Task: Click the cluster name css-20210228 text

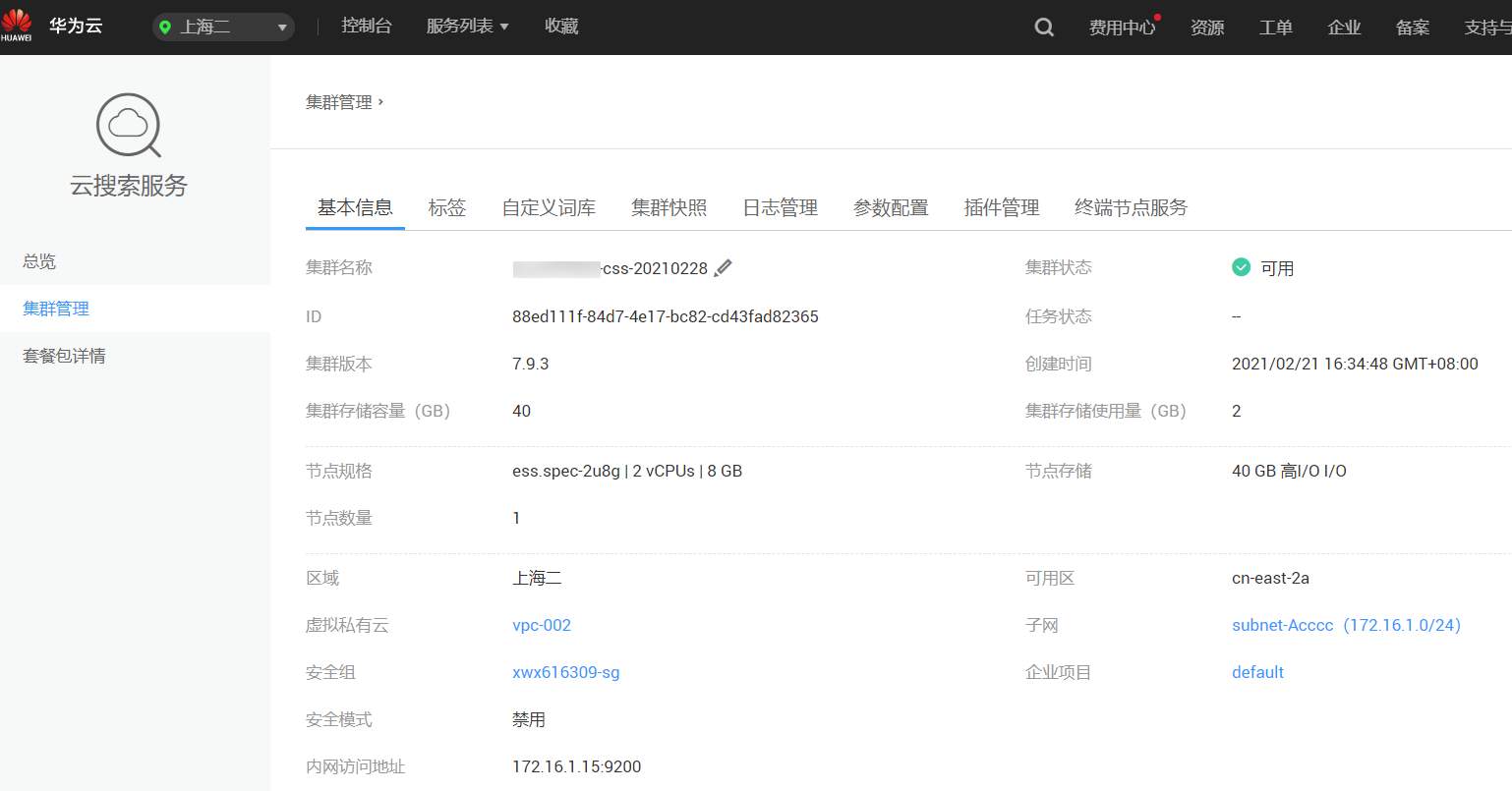Action: [655, 268]
